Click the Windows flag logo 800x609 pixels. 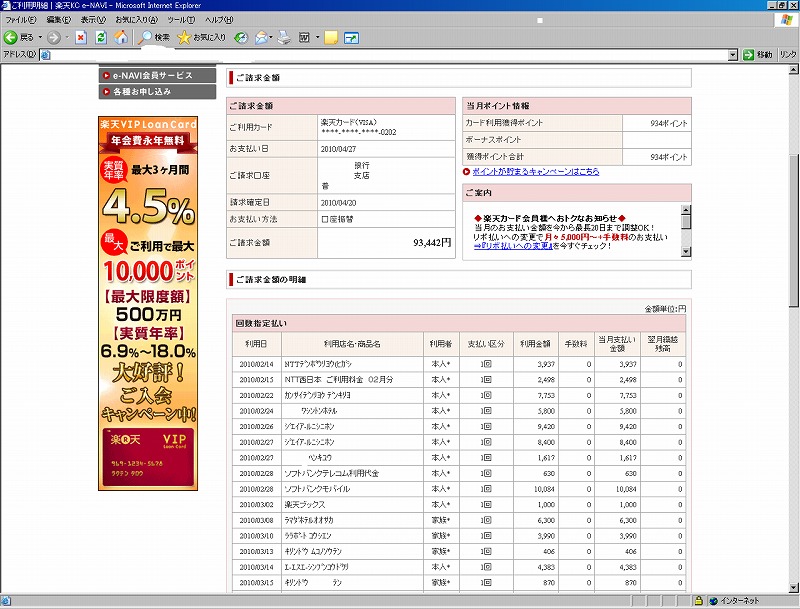coord(785,20)
